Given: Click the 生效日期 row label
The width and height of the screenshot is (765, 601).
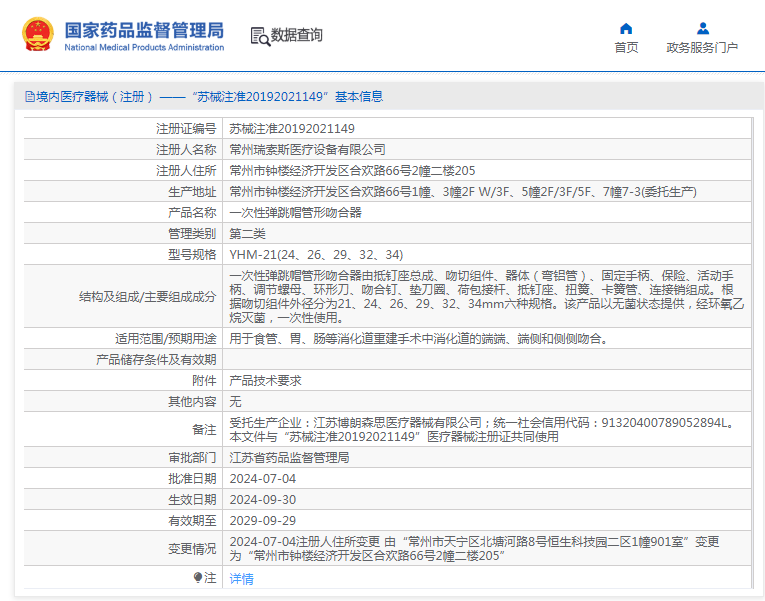Looking at the screenshot, I should [x=192, y=500].
